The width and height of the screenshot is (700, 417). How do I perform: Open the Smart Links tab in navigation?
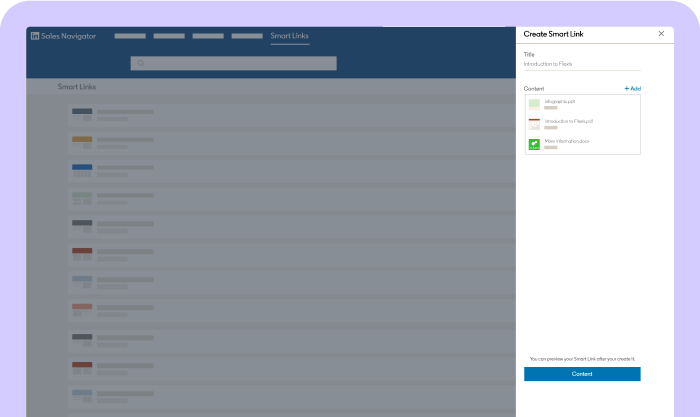pyautogui.click(x=289, y=36)
